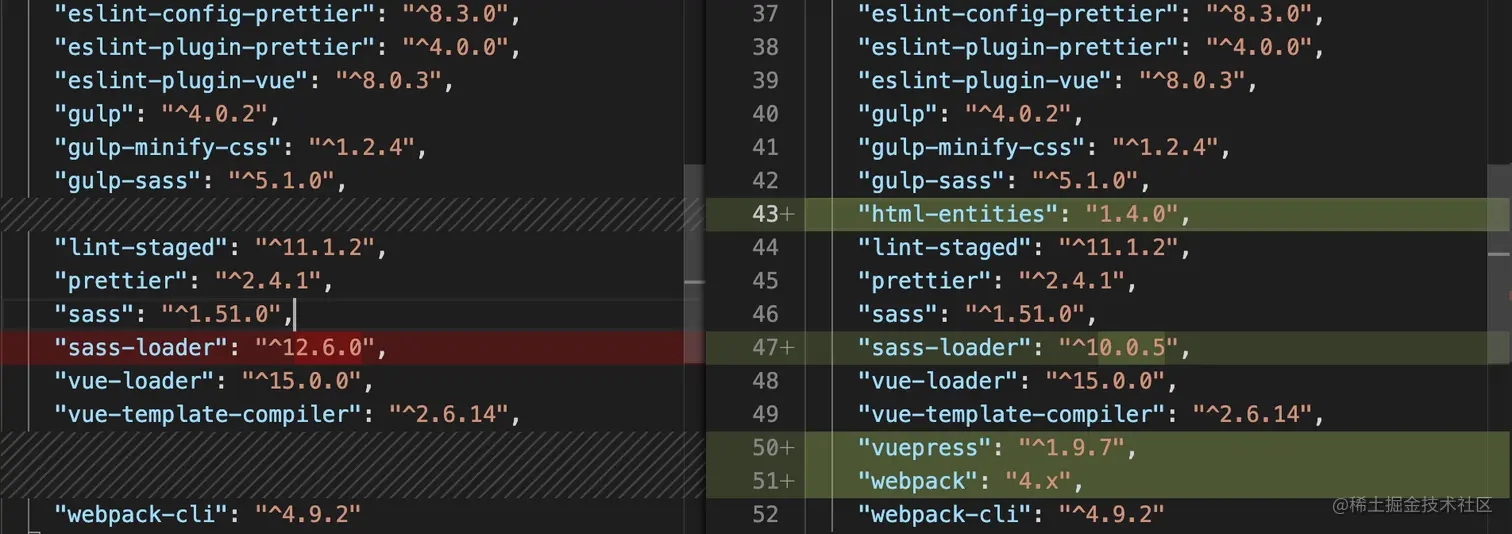This screenshot has width=1512, height=534.
Task: Click "eslint-plugin-vue" on modified line 39
Action: click(x=985, y=80)
